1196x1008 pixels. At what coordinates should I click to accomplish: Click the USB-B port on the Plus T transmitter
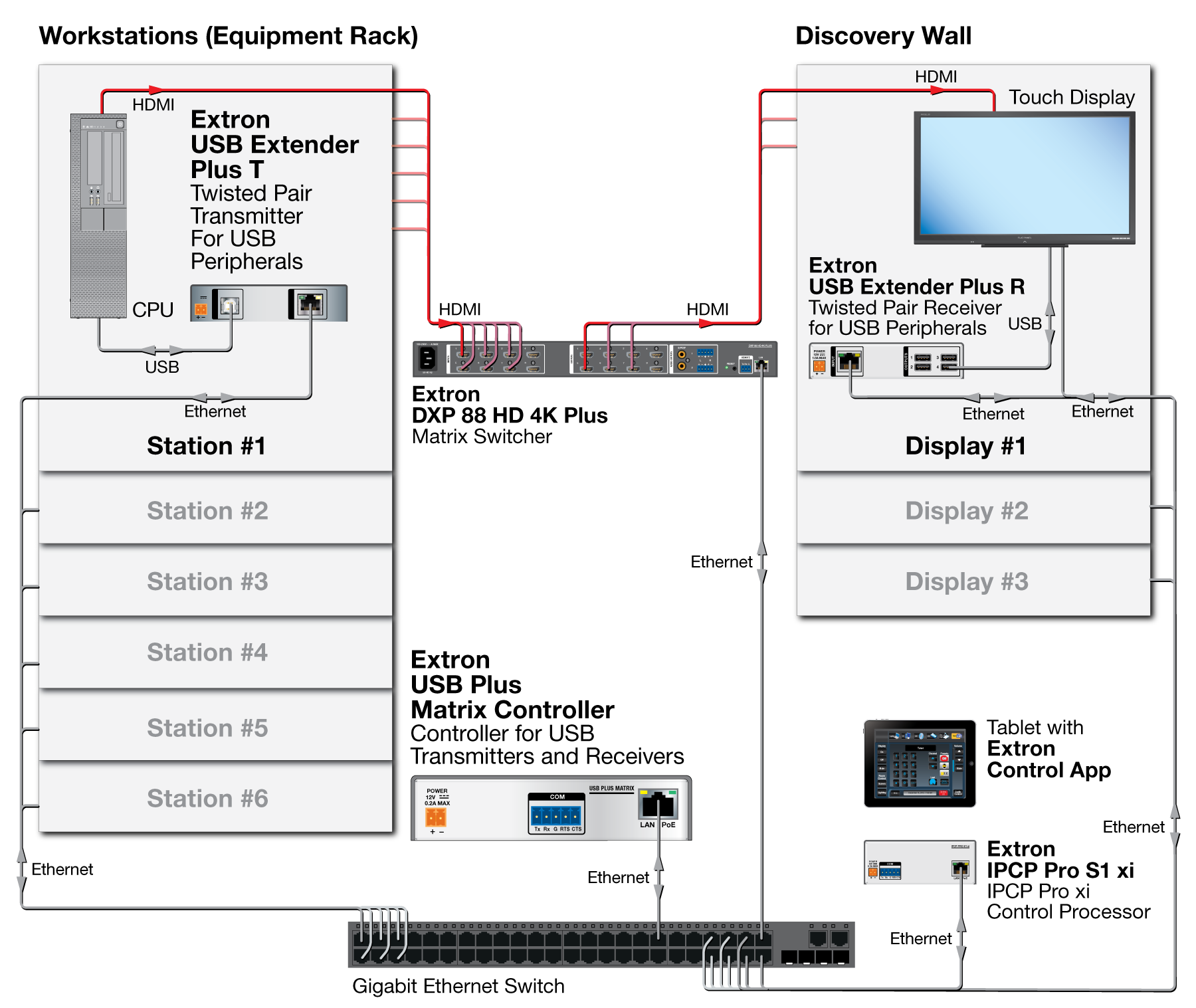click(230, 305)
